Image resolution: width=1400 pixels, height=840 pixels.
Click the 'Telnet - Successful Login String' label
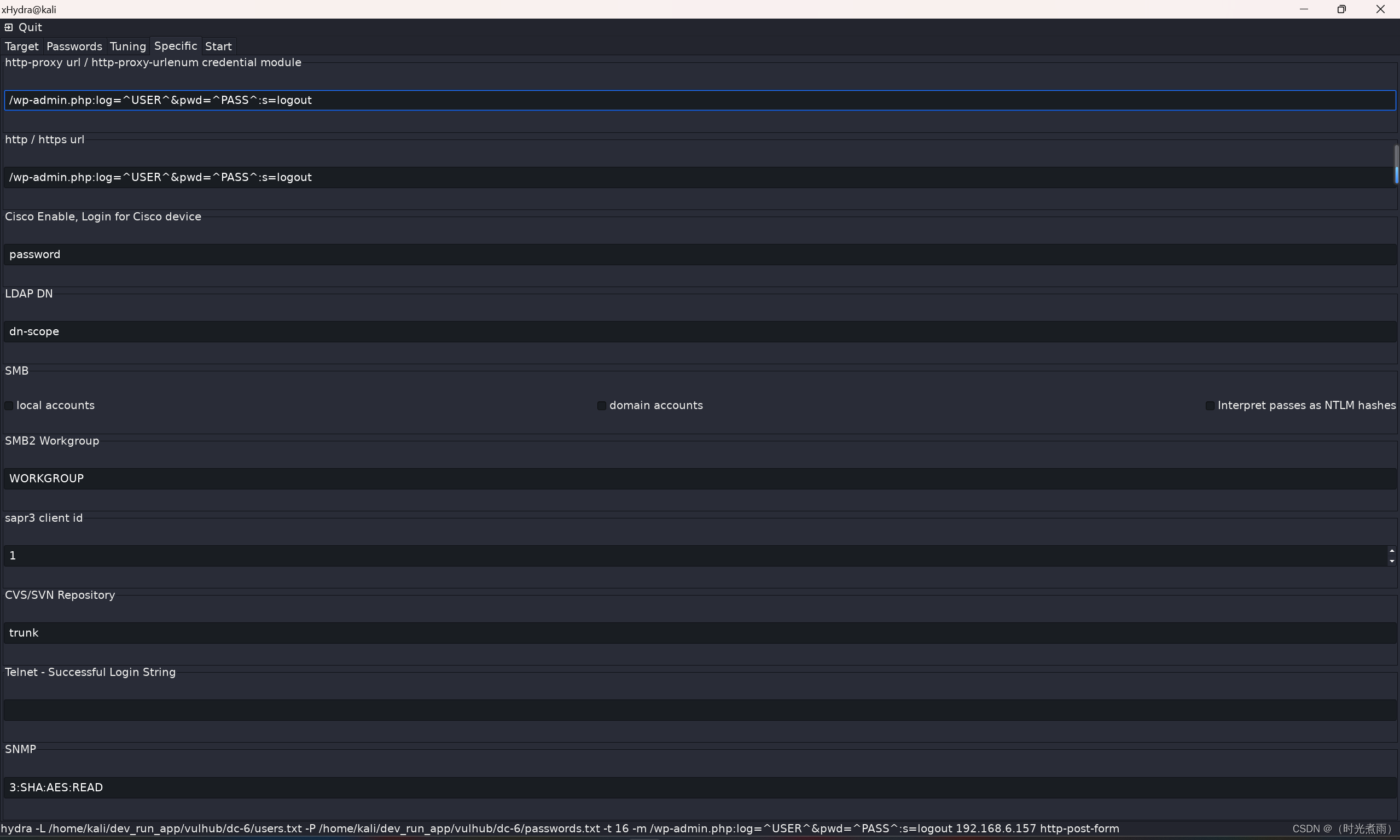click(90, 672)
